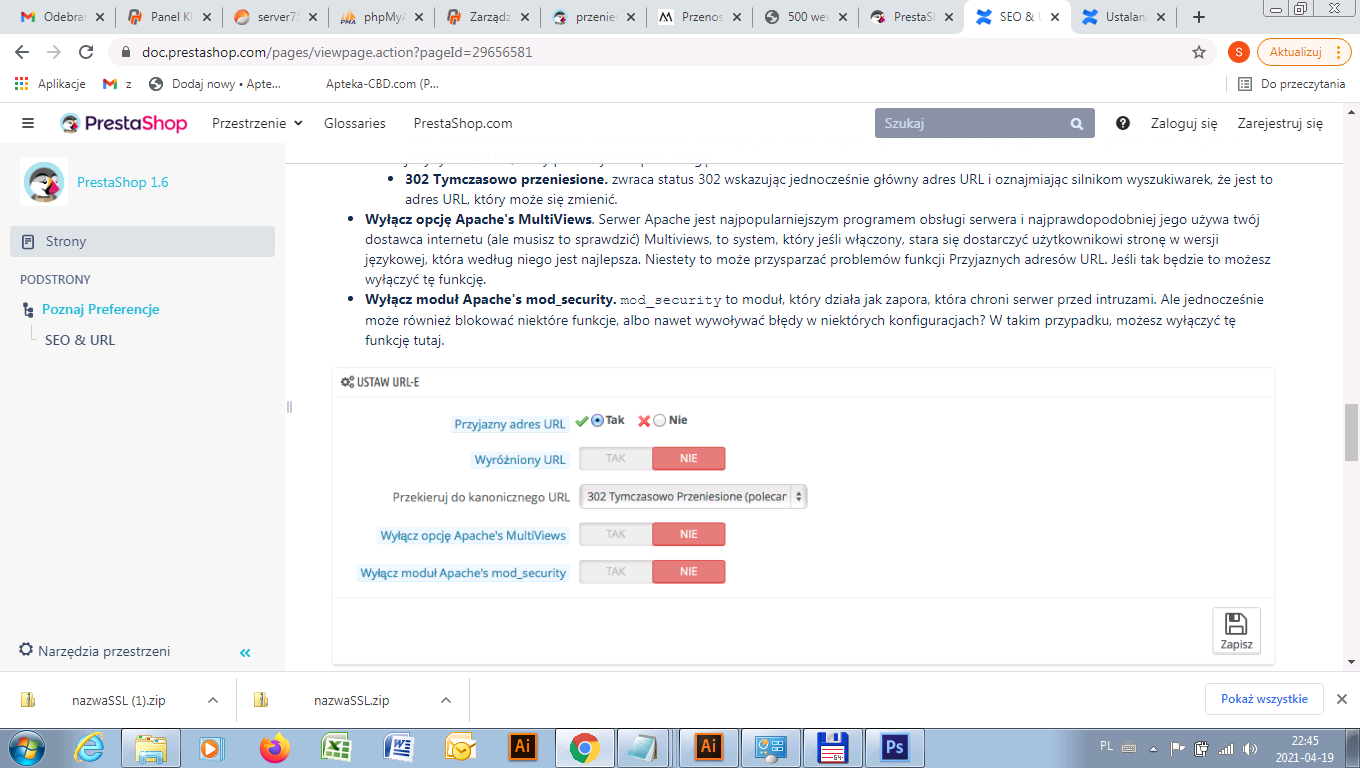Click the search magnifier icon
This screenshot has width=1360, height=768.
point(1077,124)
